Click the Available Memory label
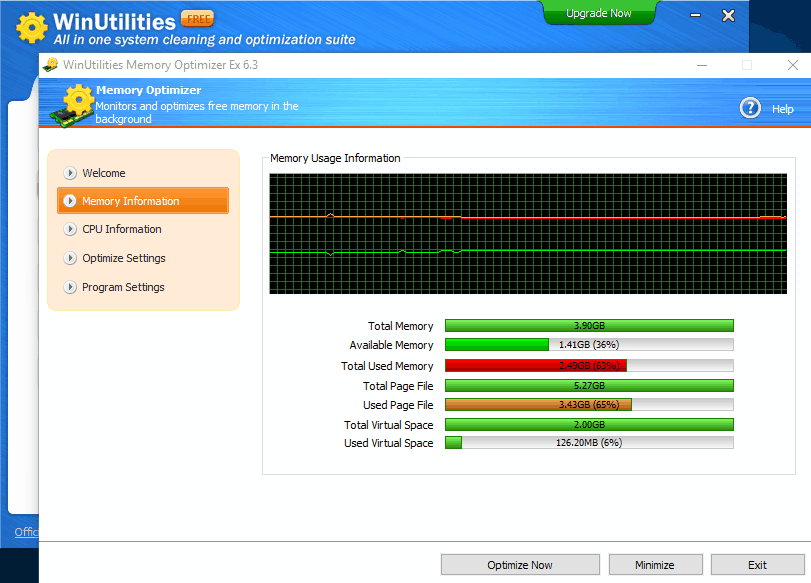 [x=391, y=345]
